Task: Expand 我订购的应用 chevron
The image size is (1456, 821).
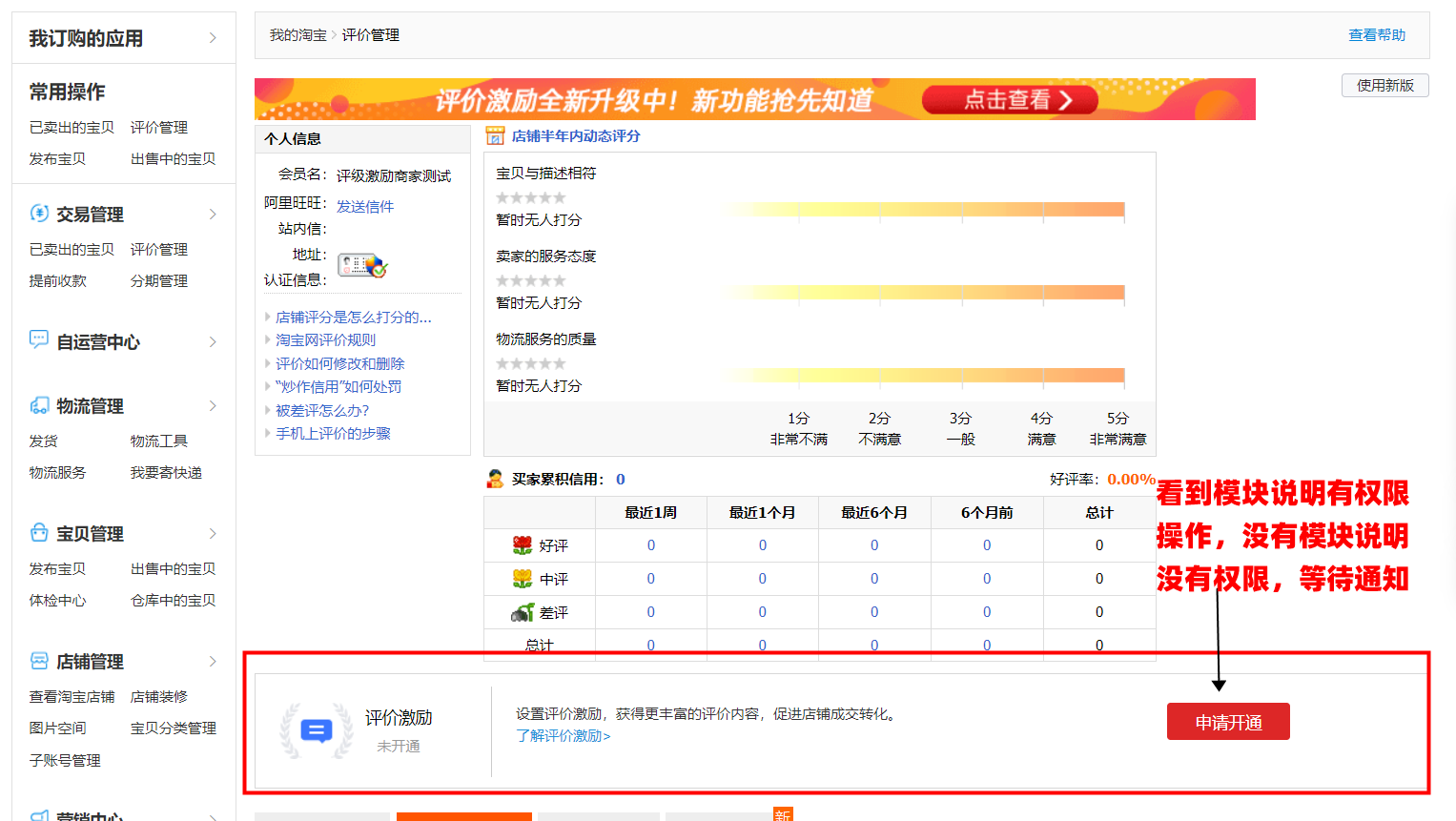Action: (213, 38)
